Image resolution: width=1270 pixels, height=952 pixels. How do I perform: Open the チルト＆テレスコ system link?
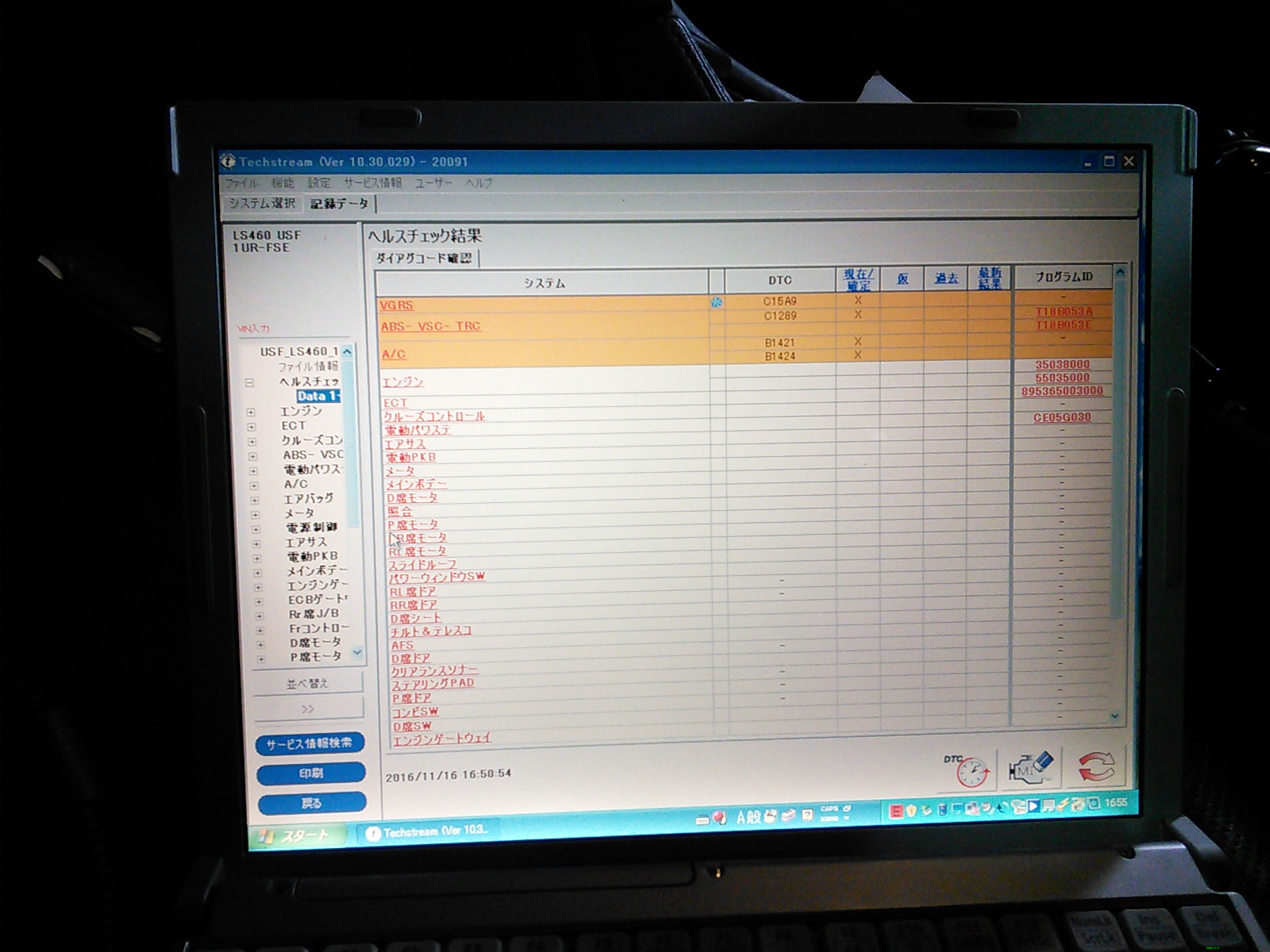tap(431, 631)
